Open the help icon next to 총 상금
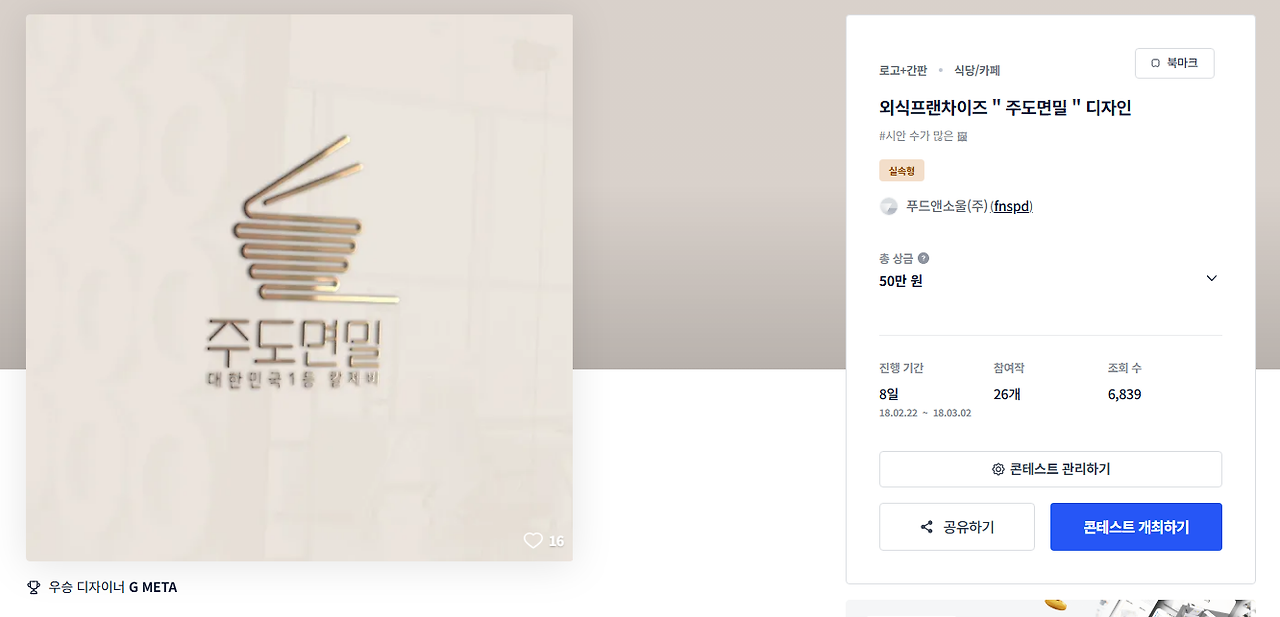 pyautogui.click(x=923, y=258)
